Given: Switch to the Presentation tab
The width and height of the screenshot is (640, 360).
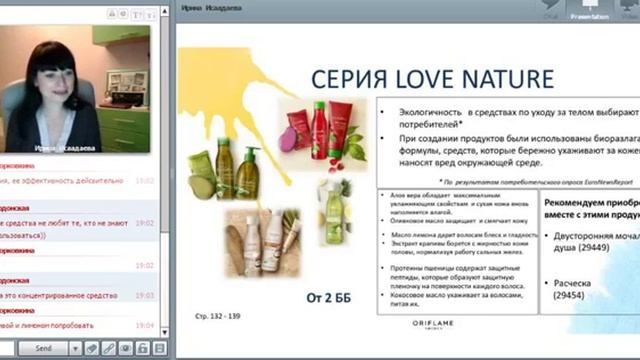Looking at the screenshot, I should 590,10.
